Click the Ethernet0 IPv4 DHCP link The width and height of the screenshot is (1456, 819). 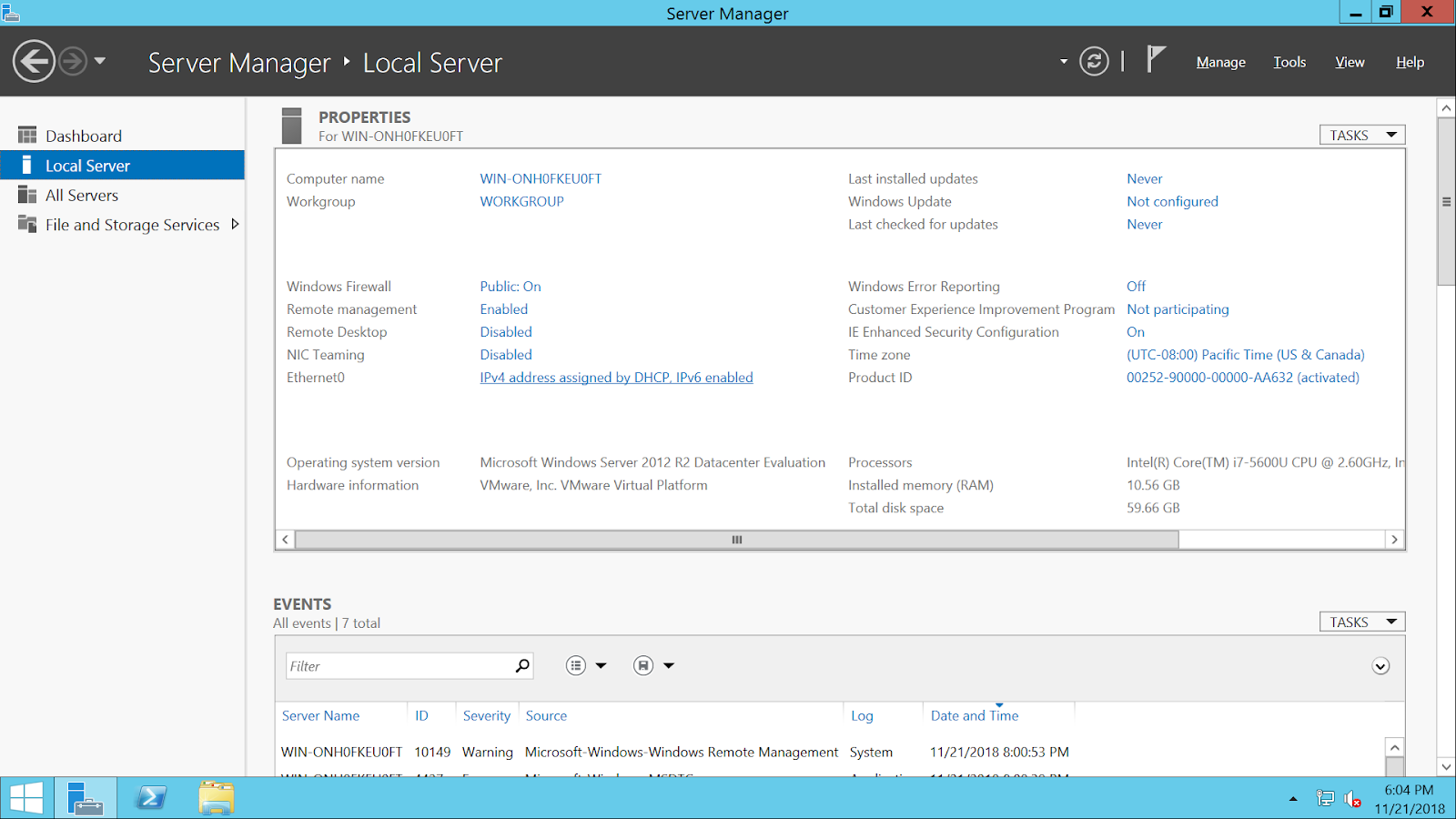[x=616, y=377]
